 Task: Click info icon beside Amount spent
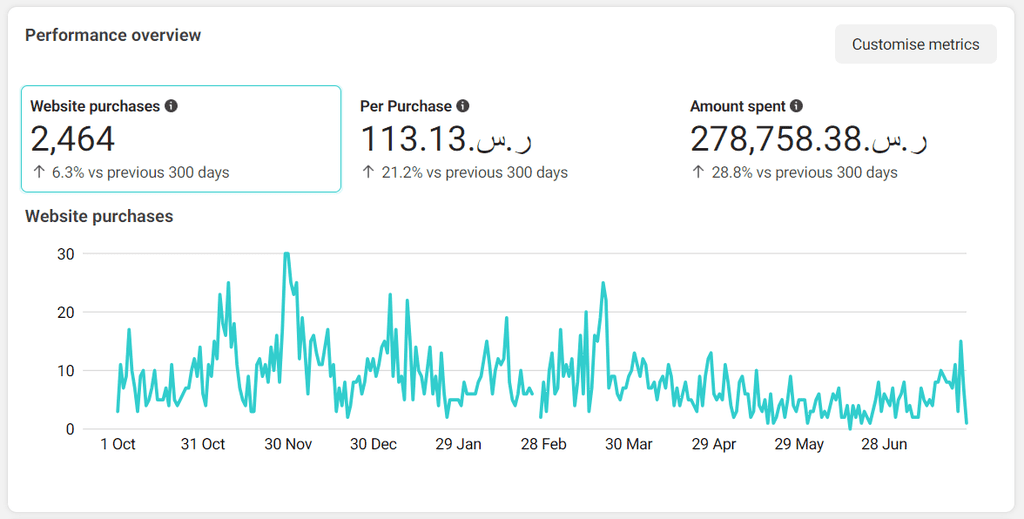(796, 106)
